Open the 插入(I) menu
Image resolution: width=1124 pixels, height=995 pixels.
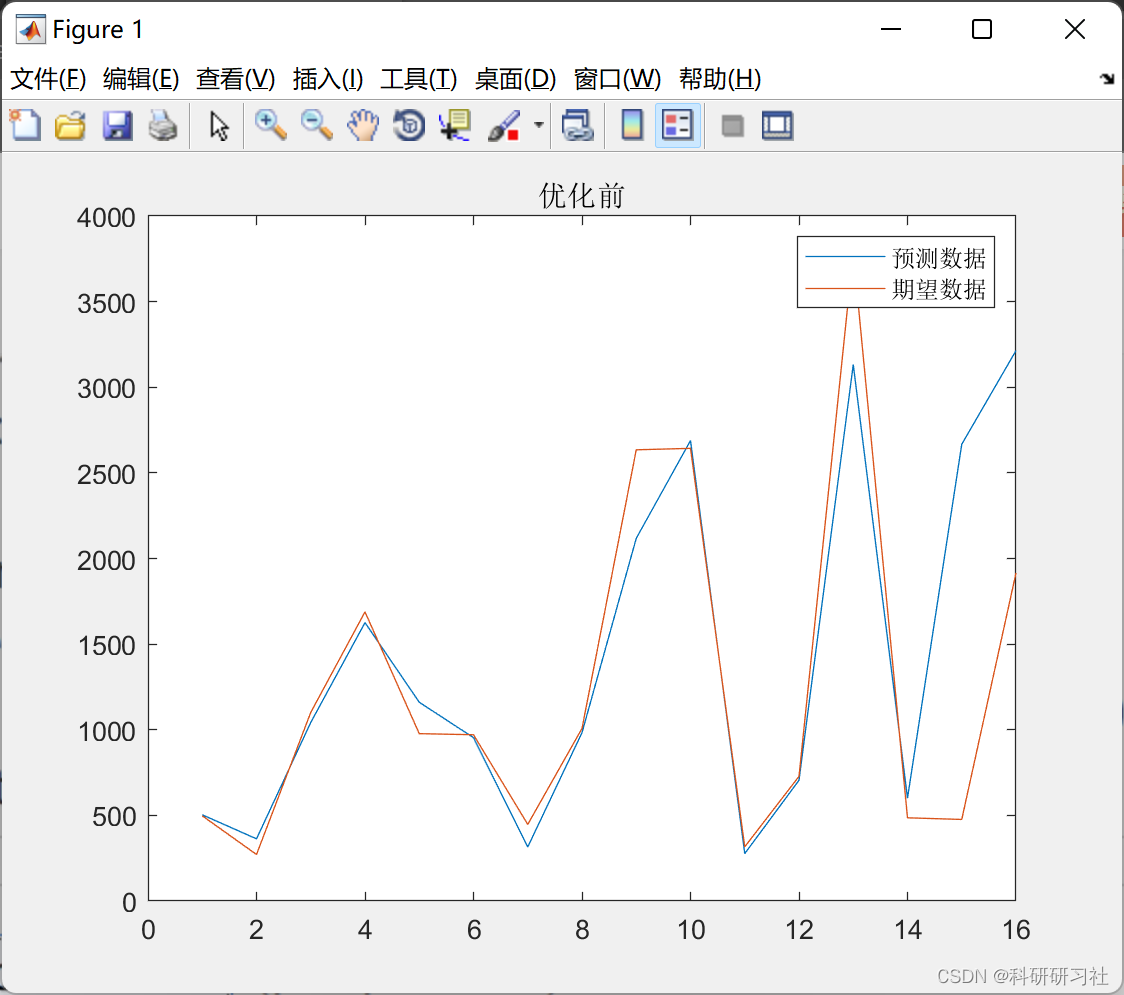coord(328,79)
